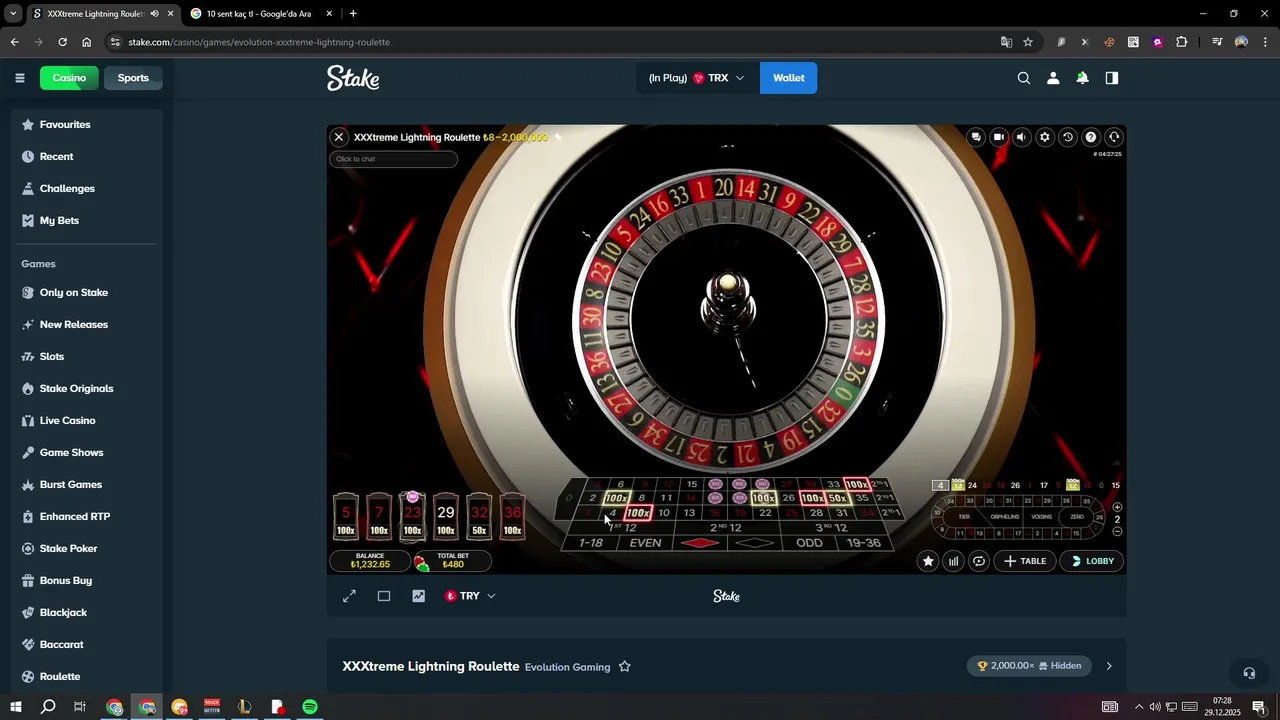Screen dimensions: 1280x720
Task: Open game history clock icon
Action: (x=1068, y=137)
